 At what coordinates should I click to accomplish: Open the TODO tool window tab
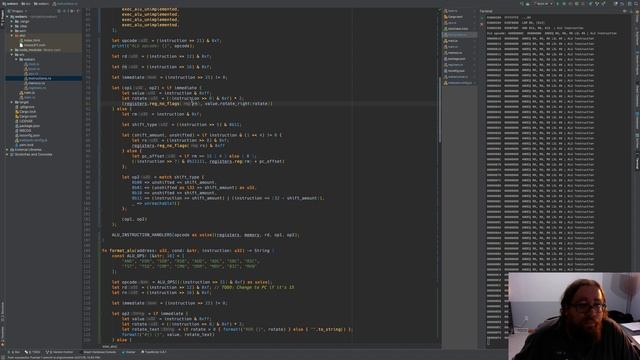(33, 352)
